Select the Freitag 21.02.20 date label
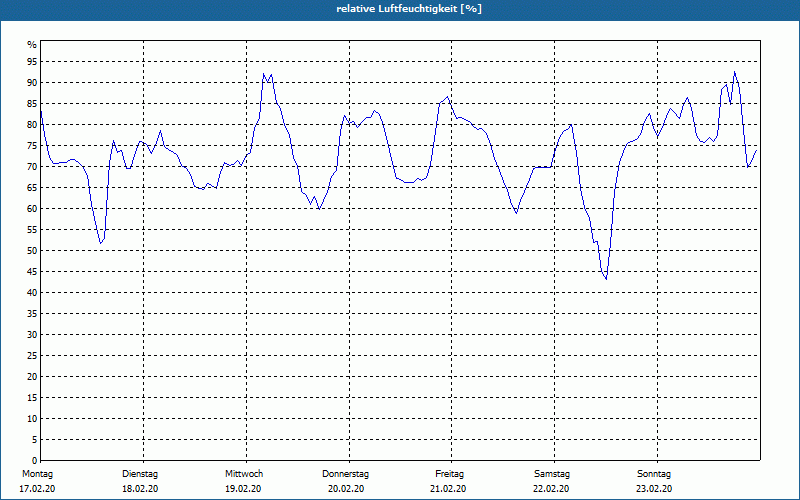The image size is (800, 500). [x=448, y=481]
